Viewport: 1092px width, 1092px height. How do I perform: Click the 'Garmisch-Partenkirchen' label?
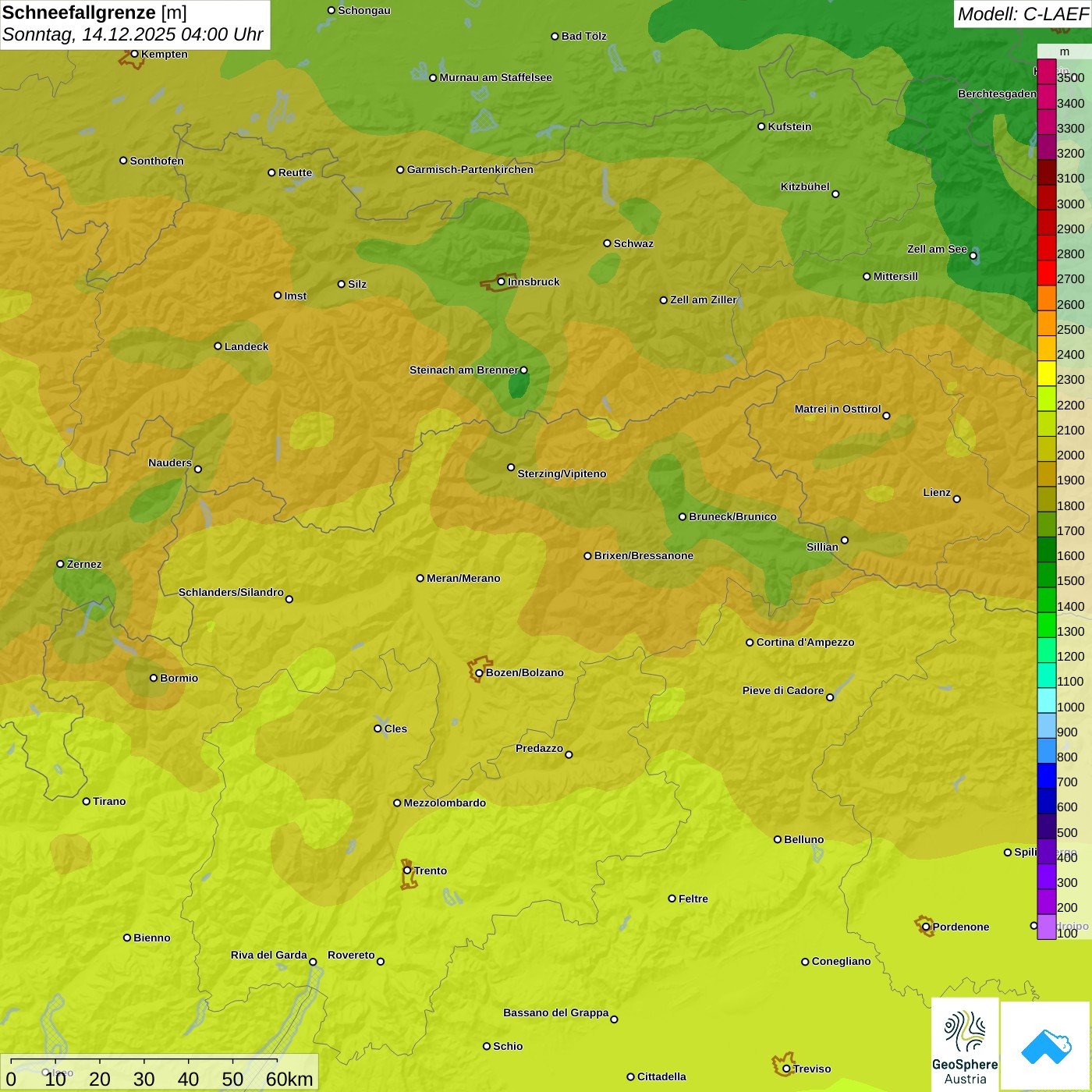(x=470, y=169)
